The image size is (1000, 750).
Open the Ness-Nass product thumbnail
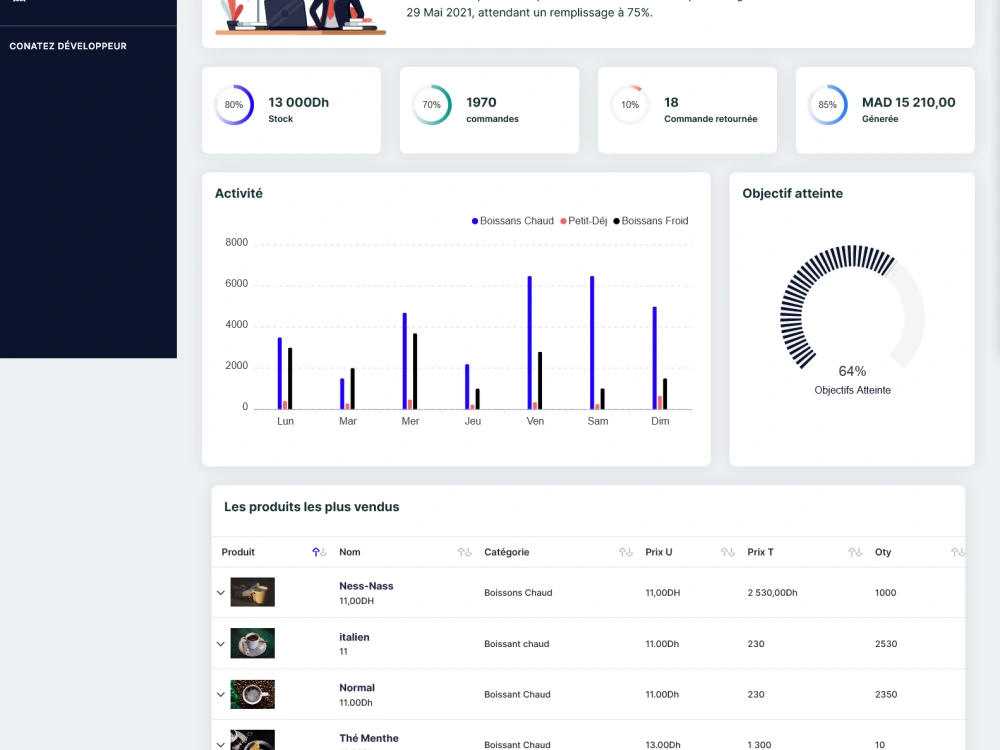pos(253,592)
